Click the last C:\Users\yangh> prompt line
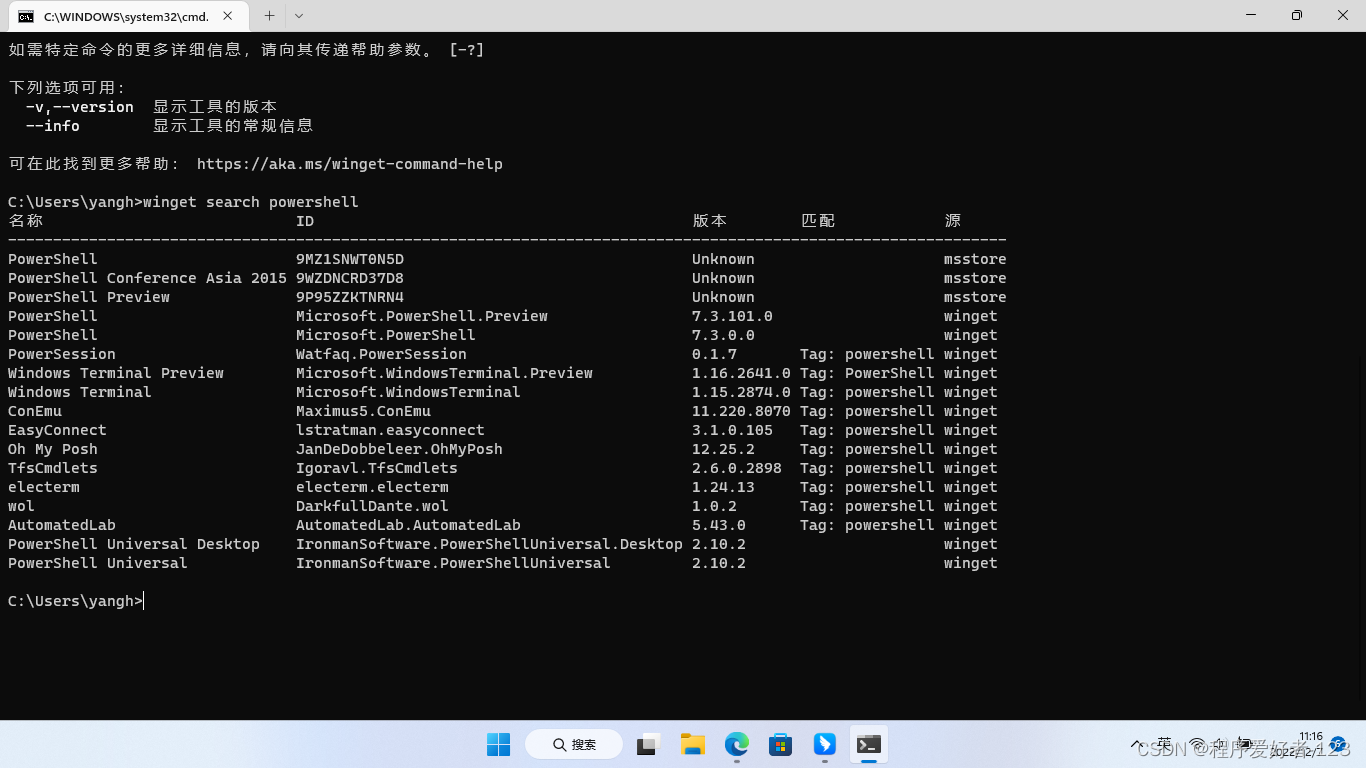1366x768 pixels. click(x=75, y=601)
